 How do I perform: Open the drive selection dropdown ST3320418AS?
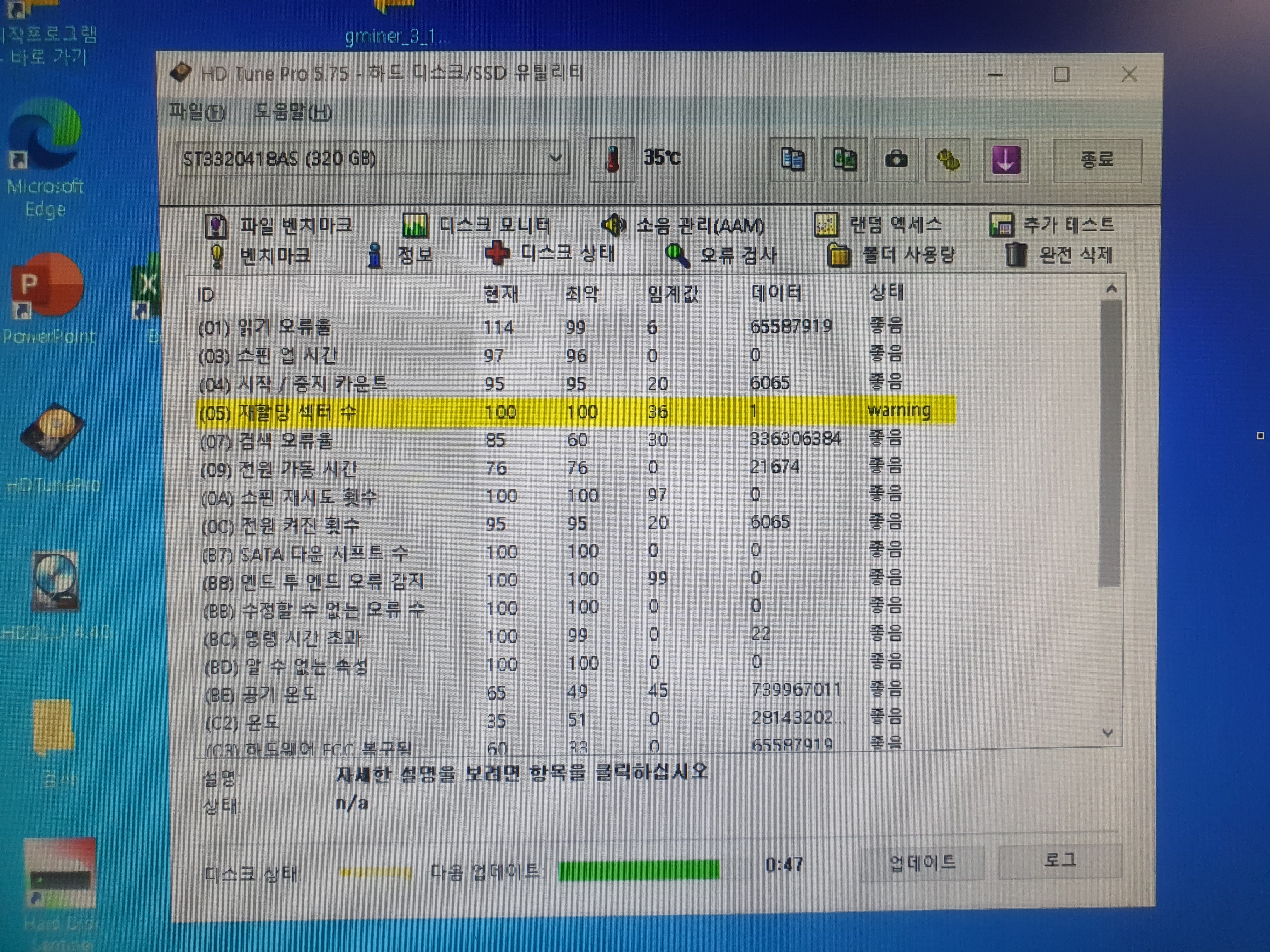[x=373, y=158]
